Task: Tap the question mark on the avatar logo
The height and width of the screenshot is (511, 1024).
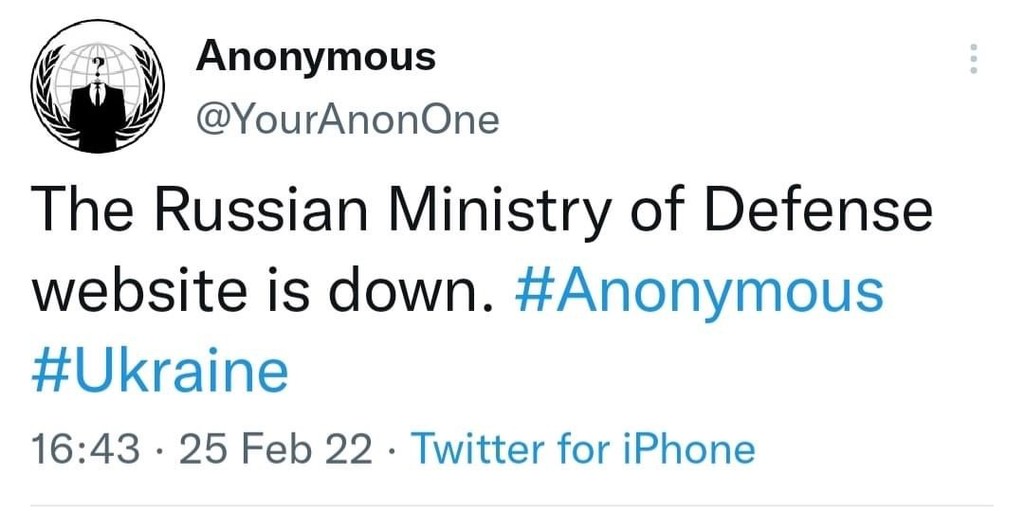Action: pos(98,66)
